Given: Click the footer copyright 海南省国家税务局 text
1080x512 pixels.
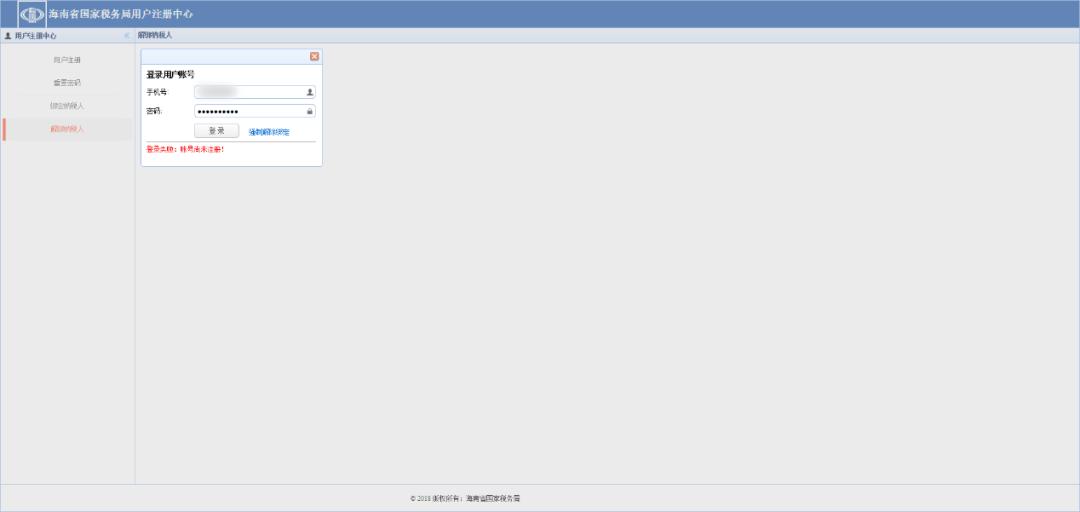Looking at the screenshot, I should [x=492, y=498].
